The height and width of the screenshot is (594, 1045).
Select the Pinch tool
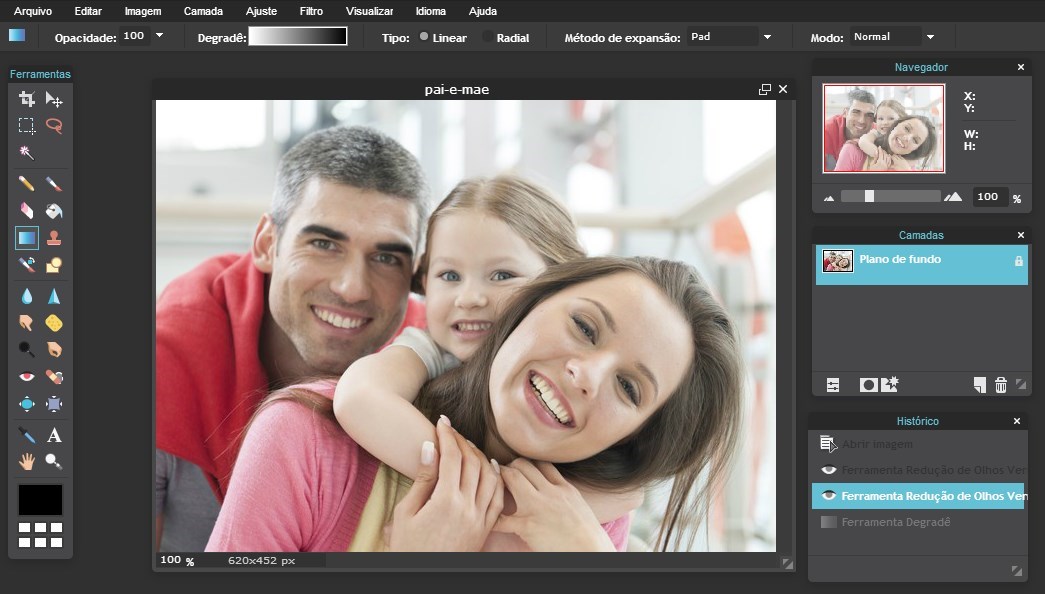54,403
